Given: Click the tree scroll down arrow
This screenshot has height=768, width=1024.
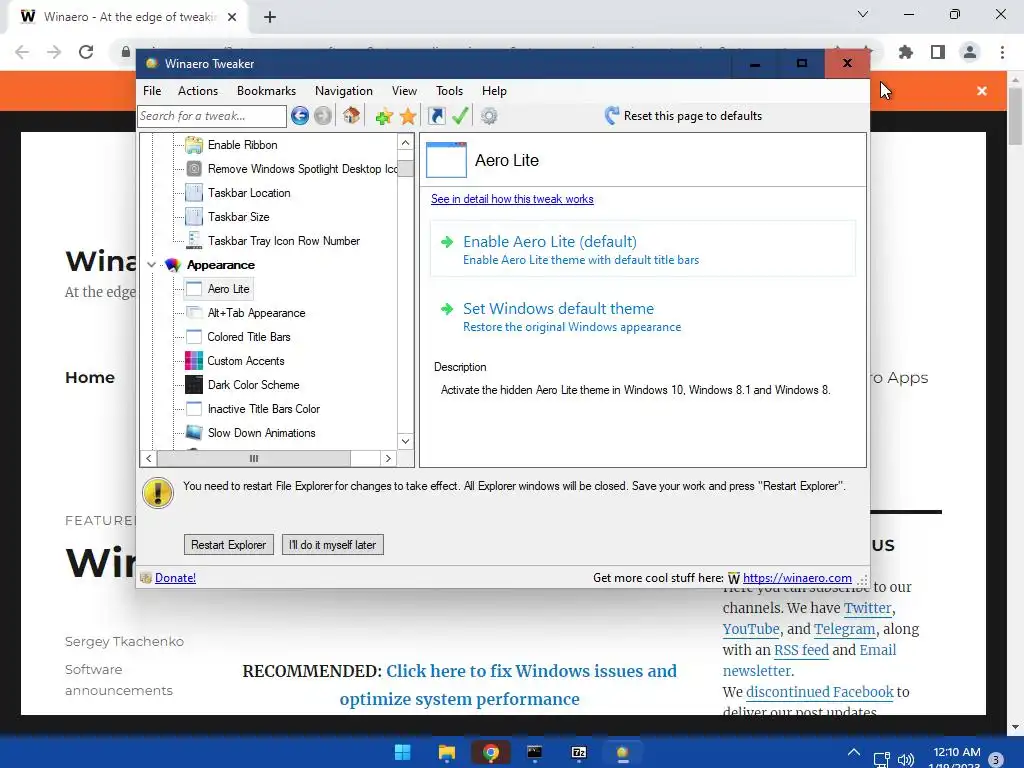Looking at the screenshot, I should pyautogui.click(x=406, y=441).
